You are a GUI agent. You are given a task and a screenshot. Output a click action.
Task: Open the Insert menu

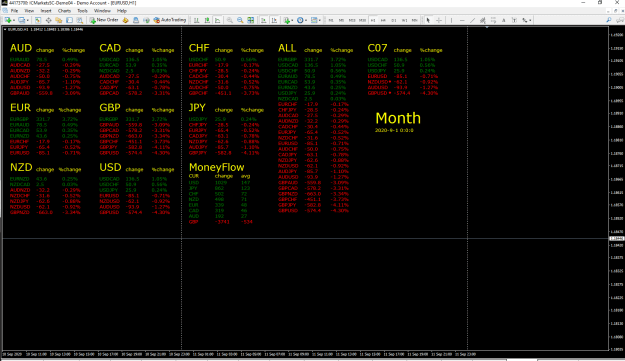point(46,11)
